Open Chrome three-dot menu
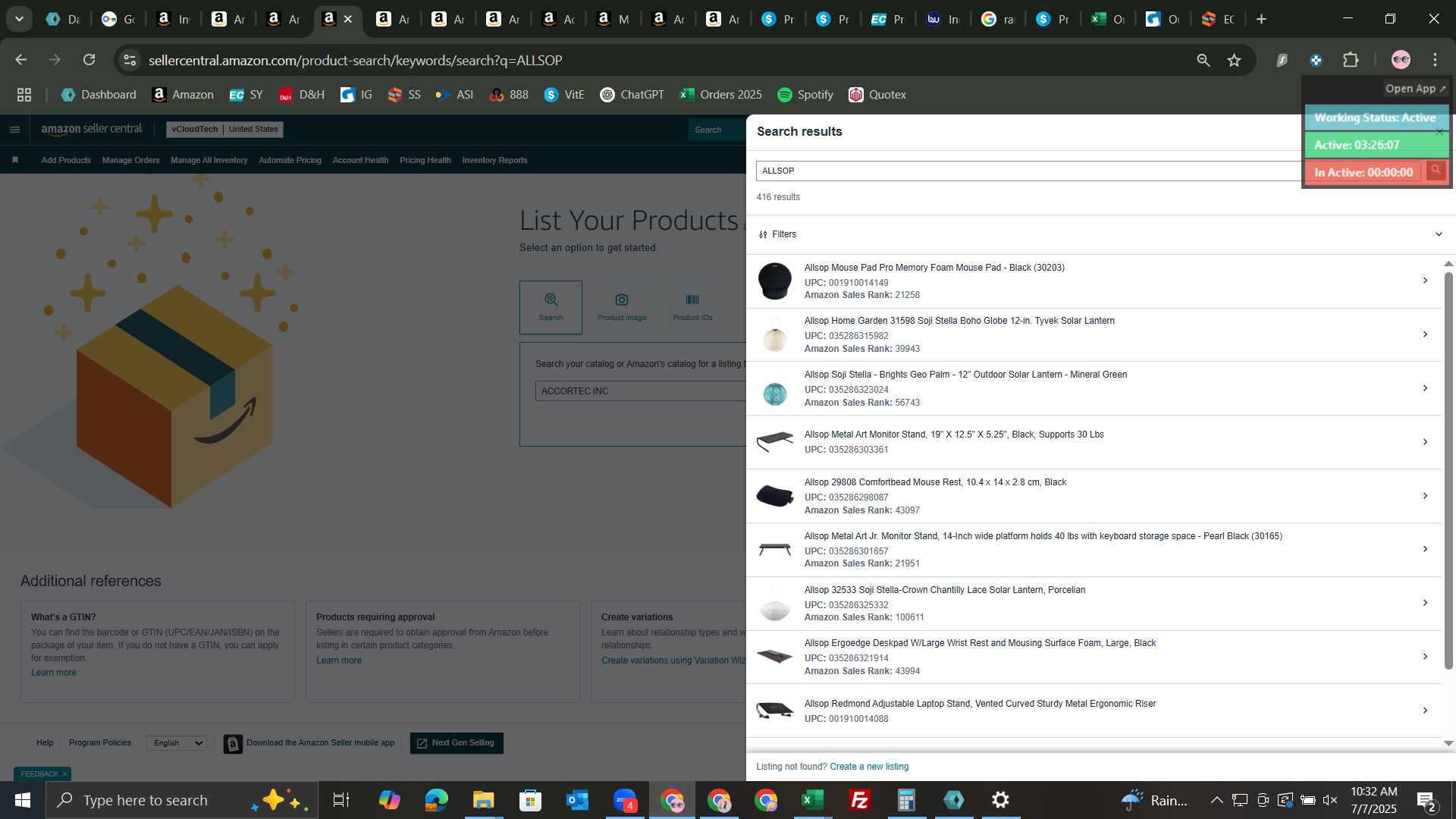The height and width of the screenshot is (819, 1456). pos(1435,60)
